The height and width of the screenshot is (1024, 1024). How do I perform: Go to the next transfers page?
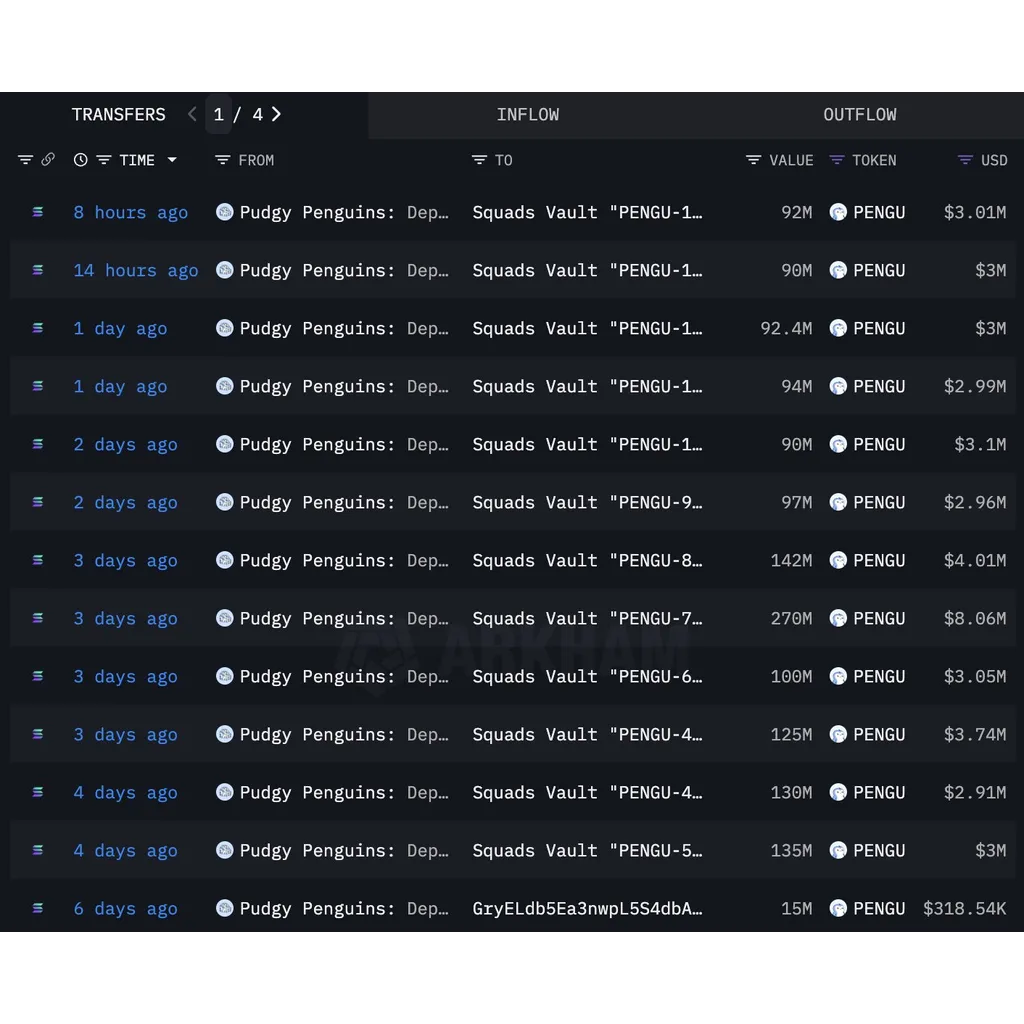276,114
